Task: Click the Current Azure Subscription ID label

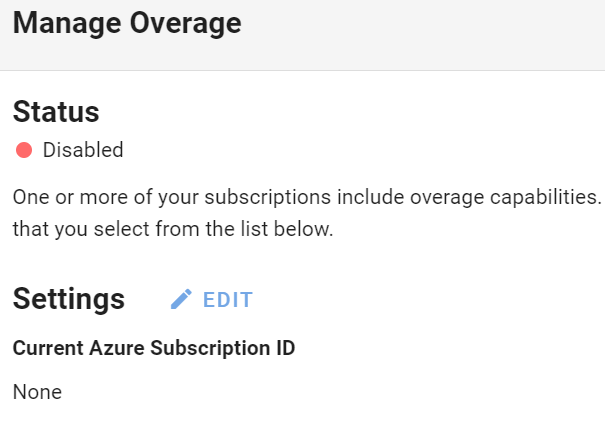Action: (x=154, y=348)
